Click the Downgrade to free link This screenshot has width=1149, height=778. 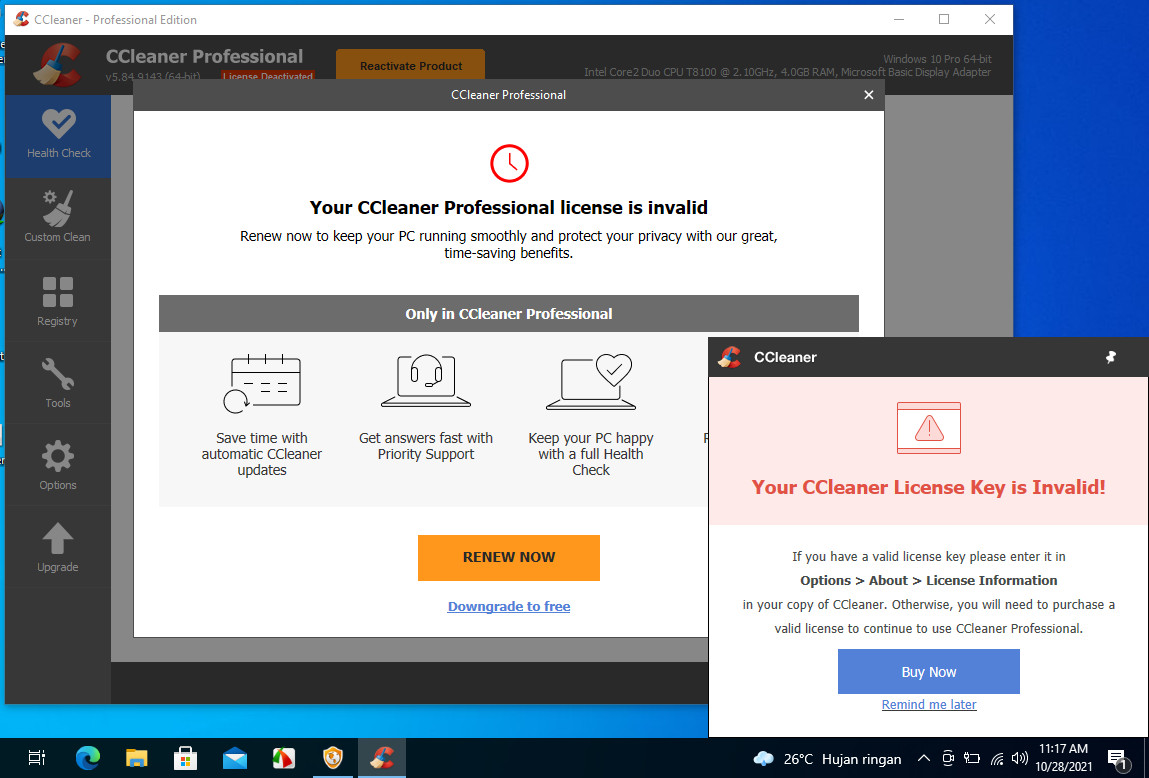pyautogui.click(x=509, y=607)
